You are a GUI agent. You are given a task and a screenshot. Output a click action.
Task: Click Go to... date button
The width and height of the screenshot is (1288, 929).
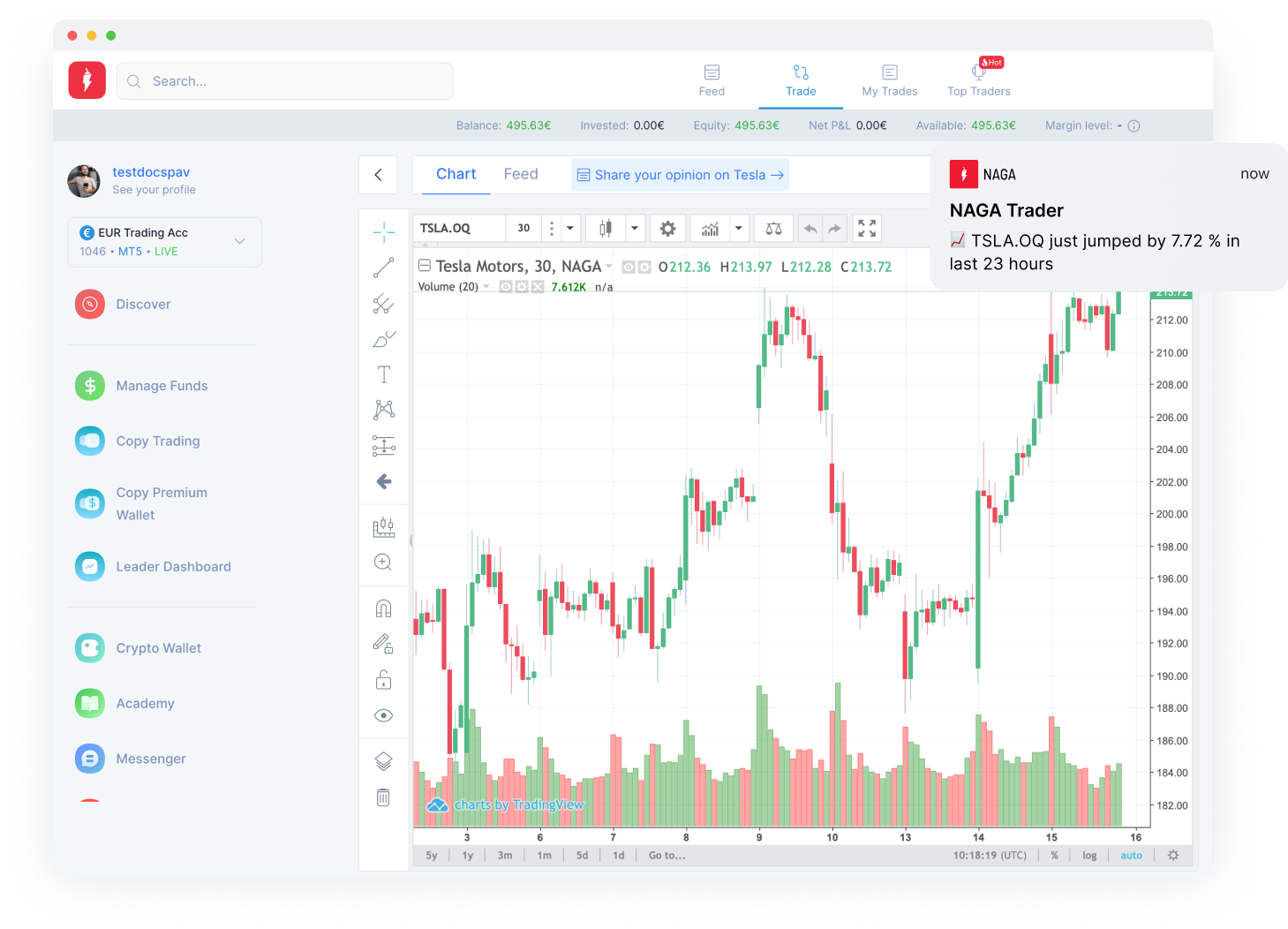(x=667, y=855)
